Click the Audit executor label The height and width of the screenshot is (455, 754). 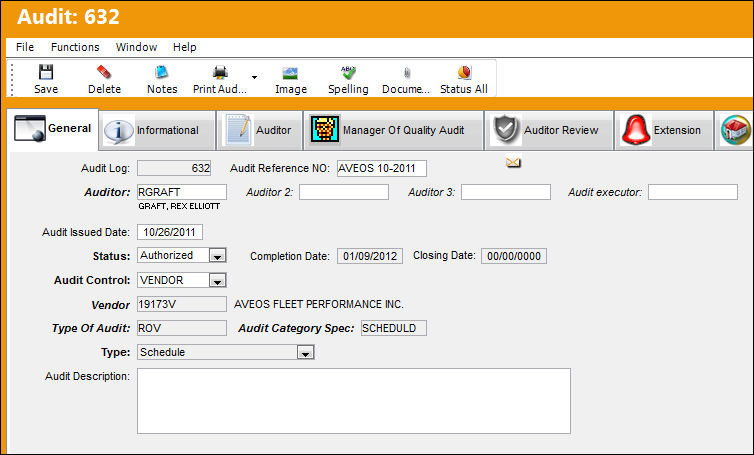[605, 192]
